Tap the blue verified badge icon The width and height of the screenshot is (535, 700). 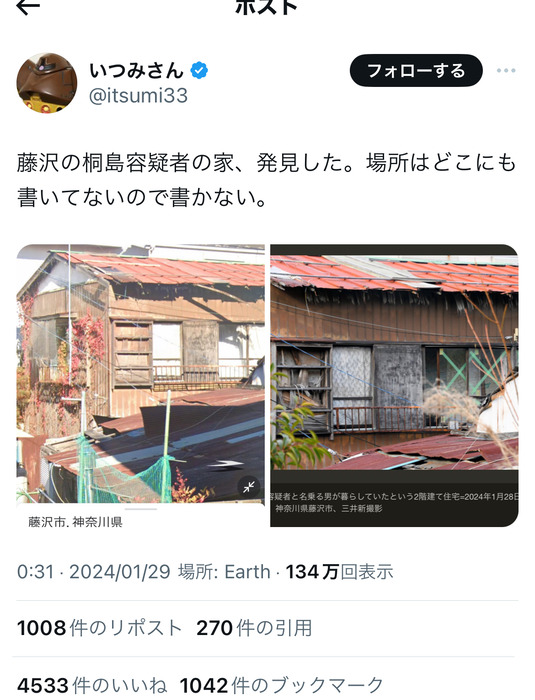(x=199, y=71)
